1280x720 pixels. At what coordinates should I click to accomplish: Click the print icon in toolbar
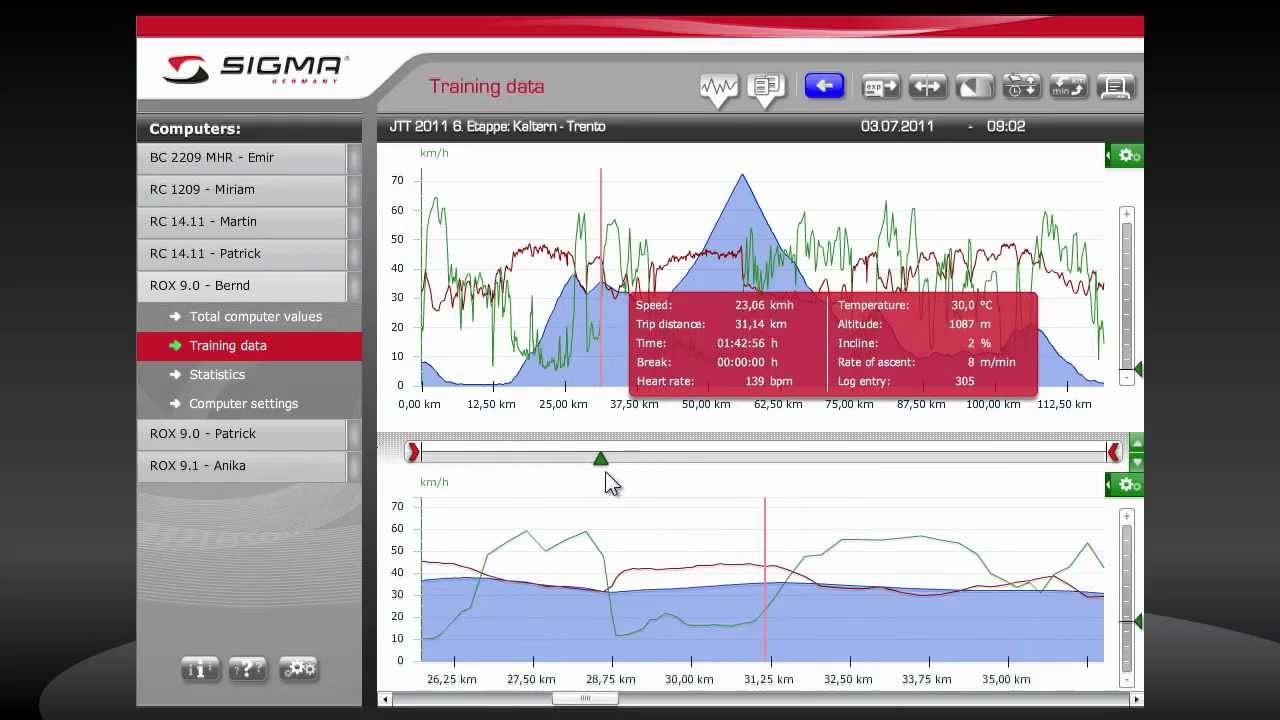(x=1115, y=87)
